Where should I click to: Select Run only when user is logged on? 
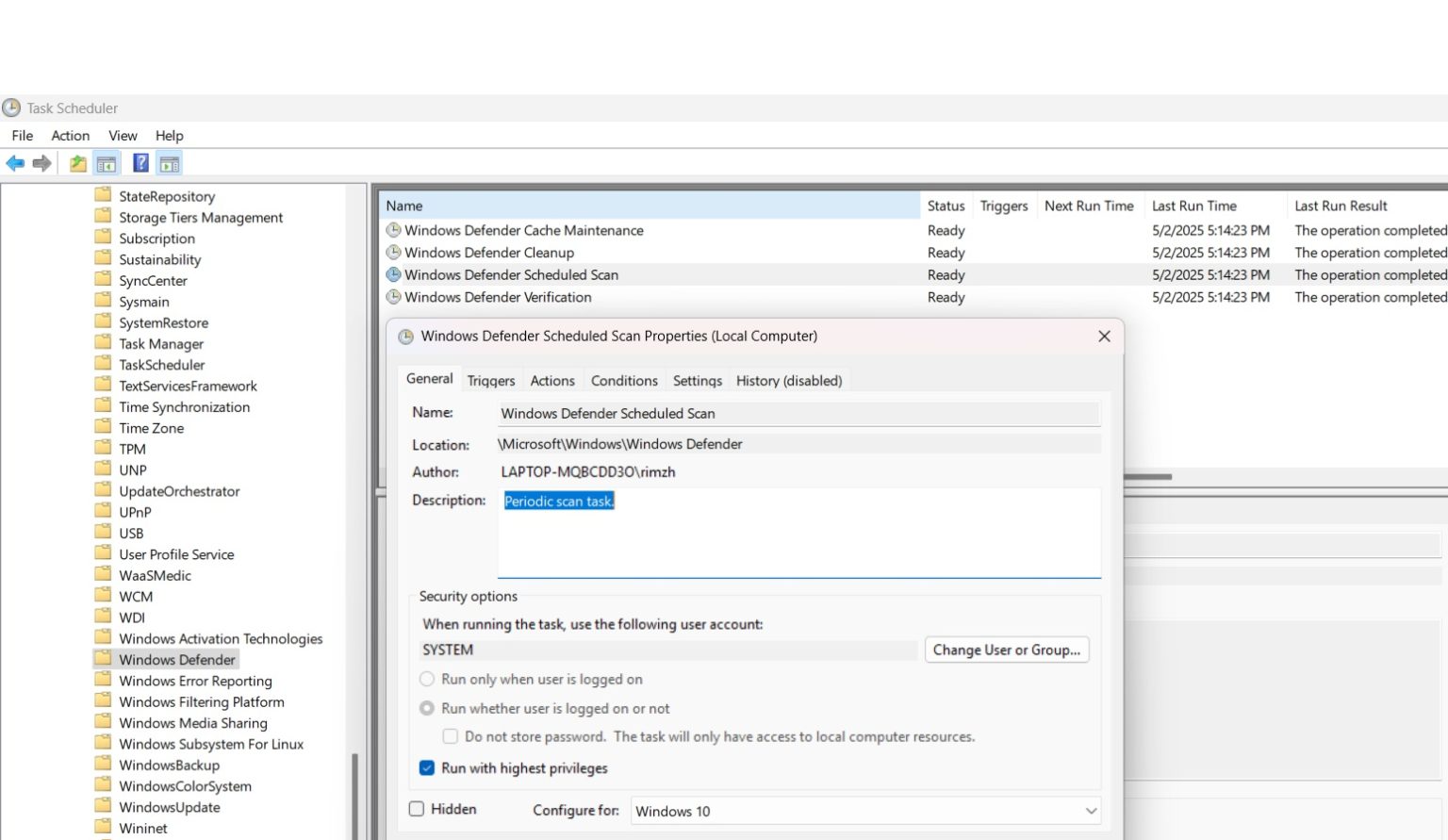click(x=426, y=679)
